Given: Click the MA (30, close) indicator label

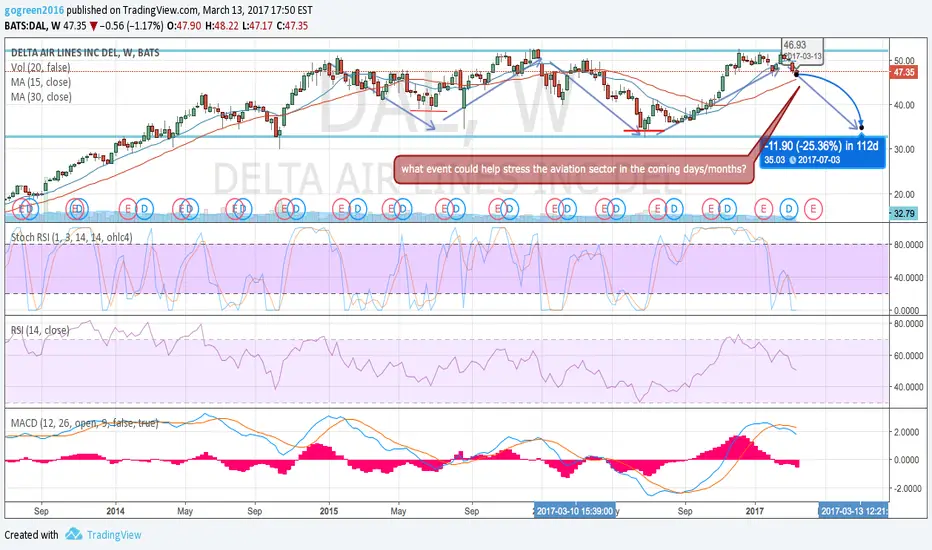Looking at the screenshot, I should point(41,97).
